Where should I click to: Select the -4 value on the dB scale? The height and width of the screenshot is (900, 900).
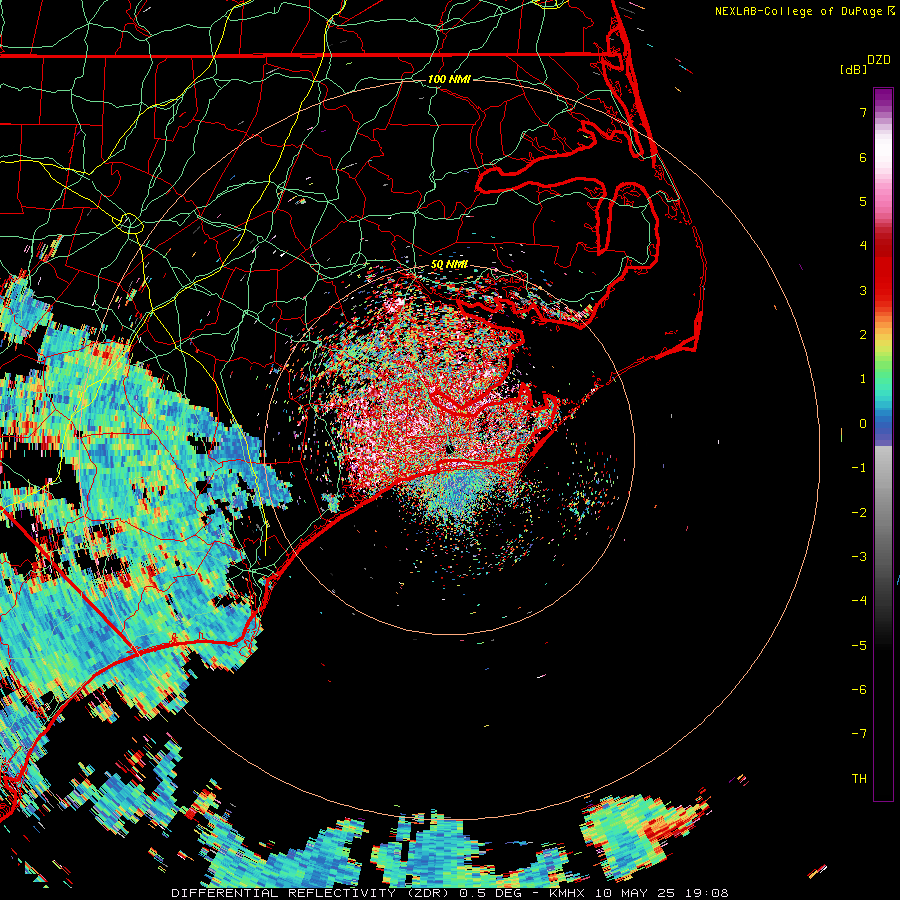(859, 600)
